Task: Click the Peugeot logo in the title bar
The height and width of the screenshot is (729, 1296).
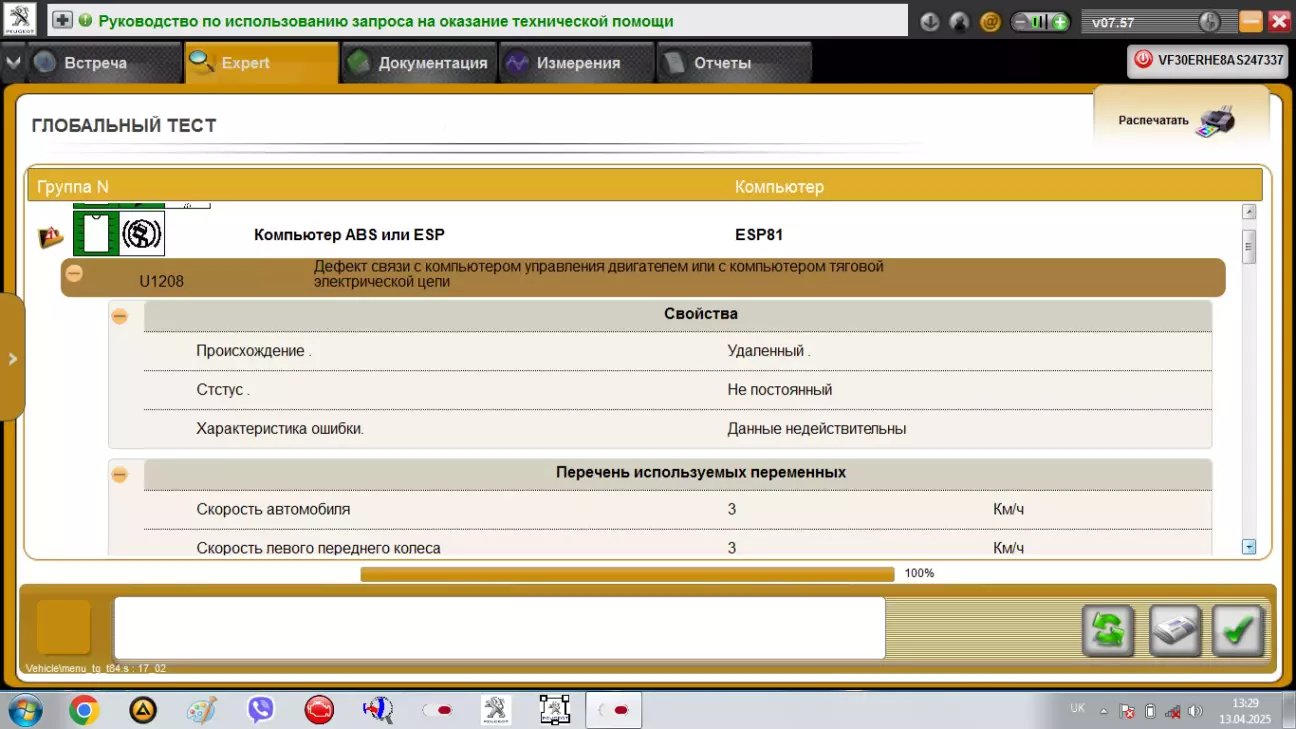Action: 19,20
